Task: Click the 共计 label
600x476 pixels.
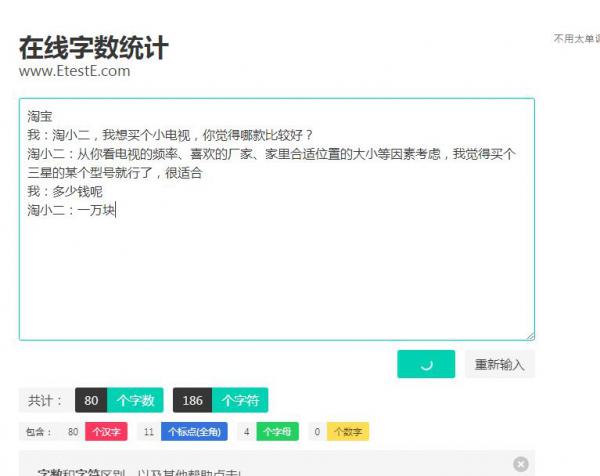Action: pyautogui.click(x=44, y=400)
